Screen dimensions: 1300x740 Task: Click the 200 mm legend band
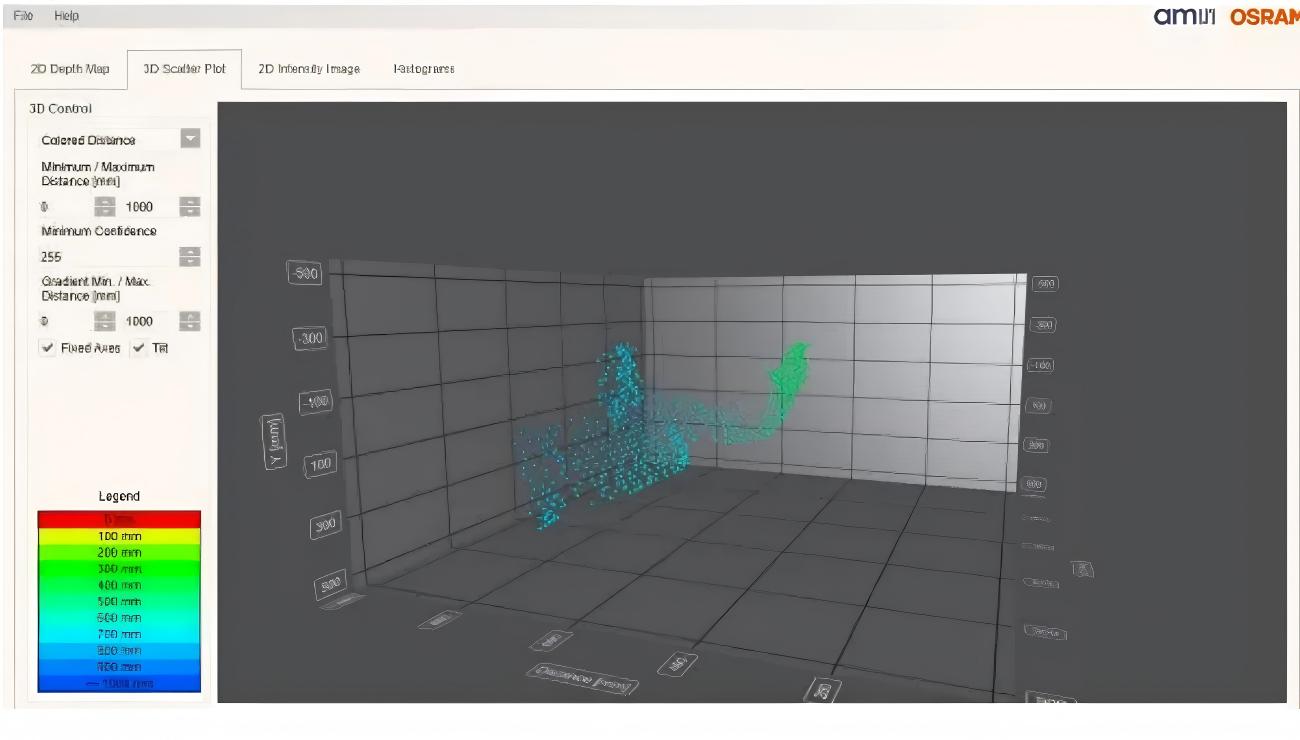(x=119, y=552)
